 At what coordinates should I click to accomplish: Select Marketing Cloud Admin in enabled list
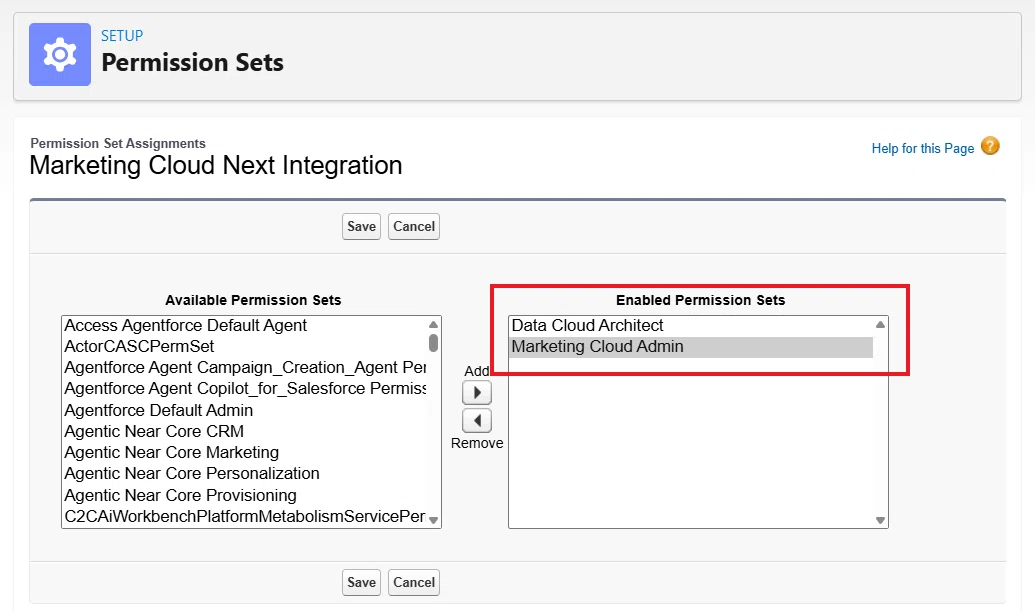pos(691,347)
